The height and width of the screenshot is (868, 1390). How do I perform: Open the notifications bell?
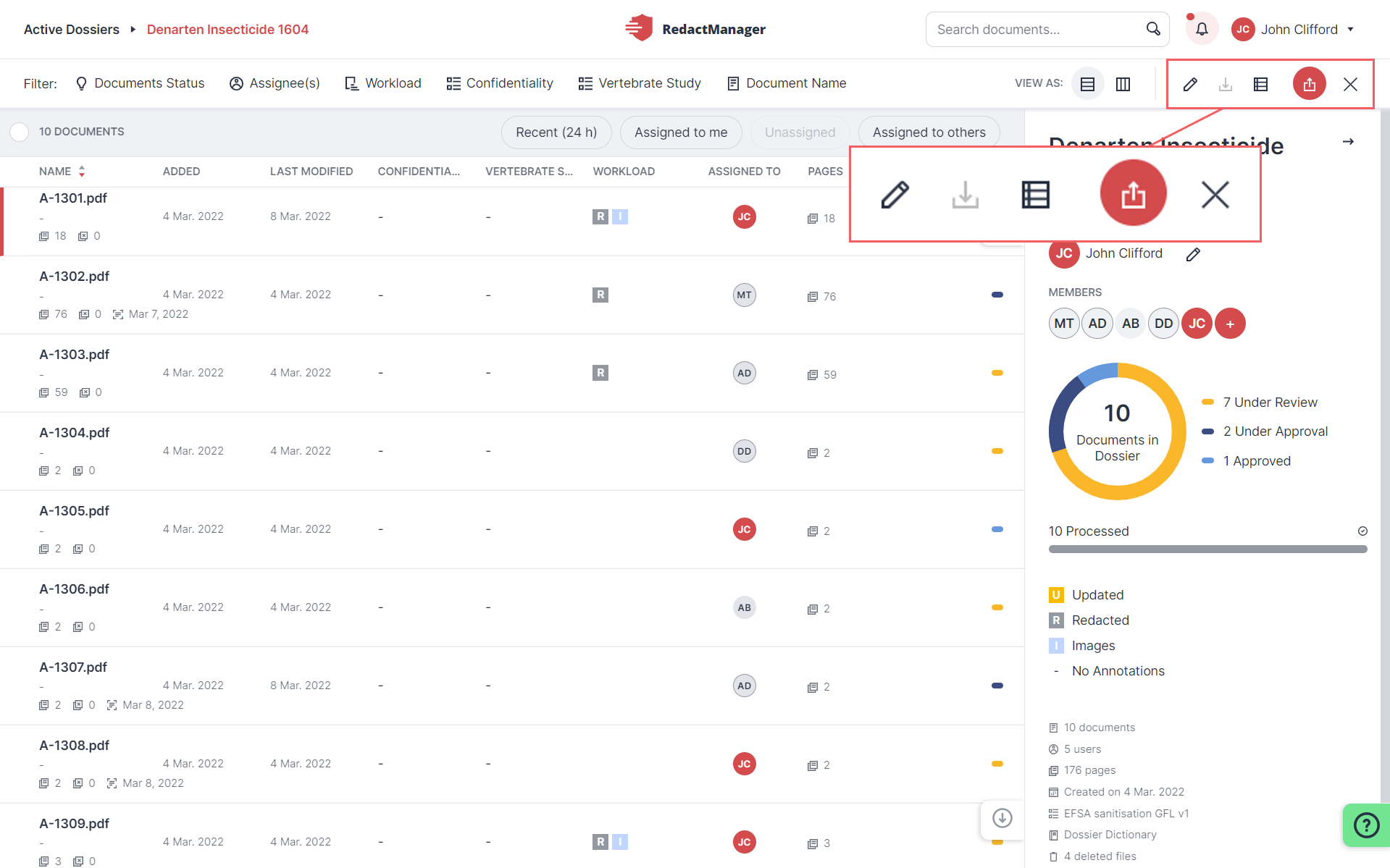point(1202,29)
